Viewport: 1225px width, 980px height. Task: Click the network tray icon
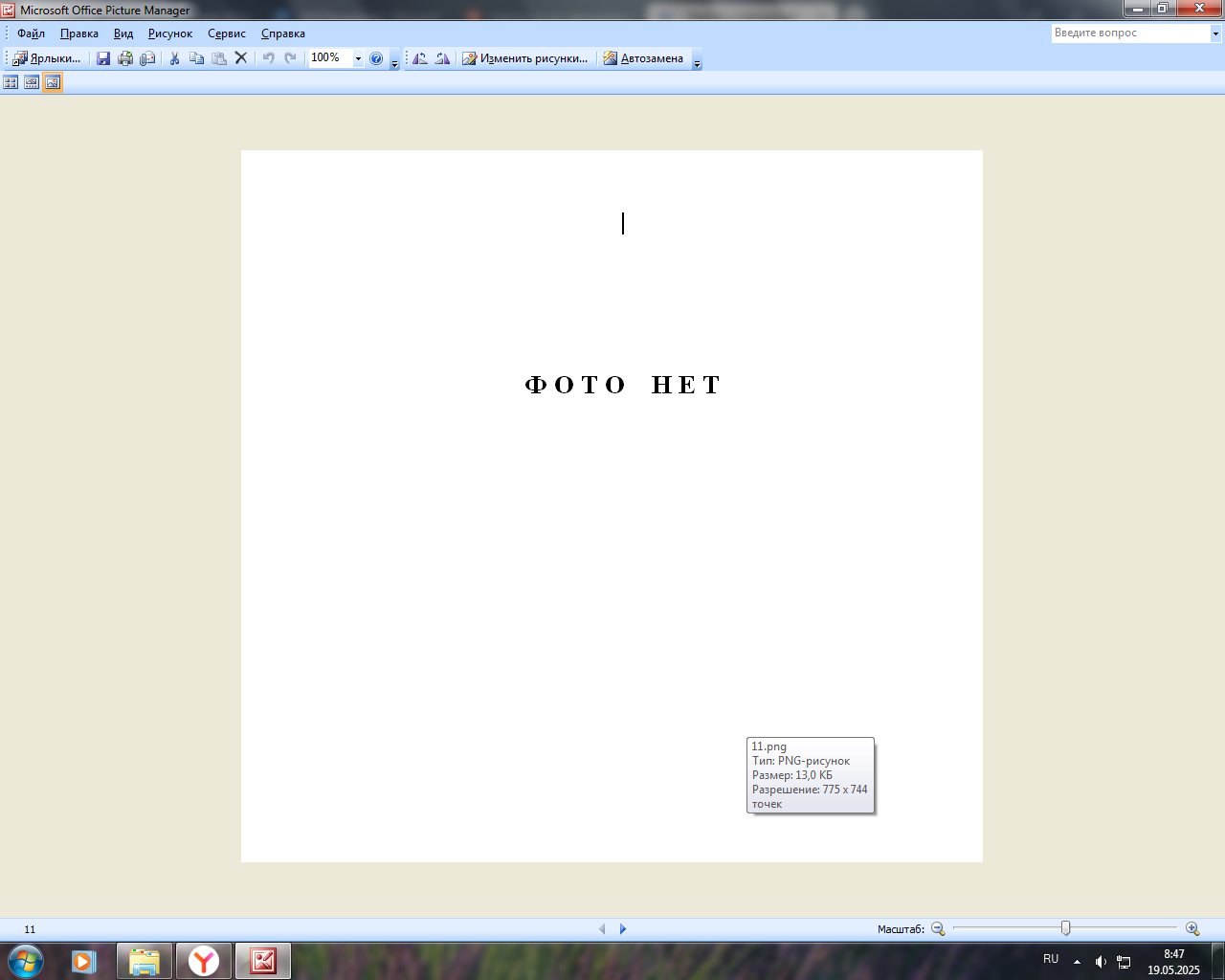tap(1124, 962)
